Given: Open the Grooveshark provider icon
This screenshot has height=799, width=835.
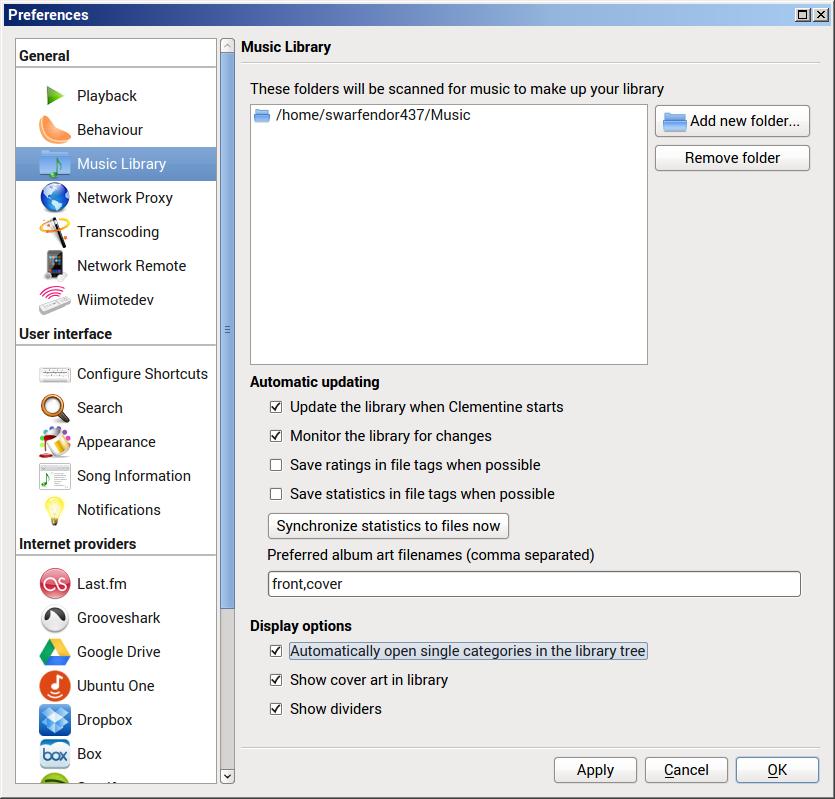Looking at the screenshot, I should click(54, 618).
